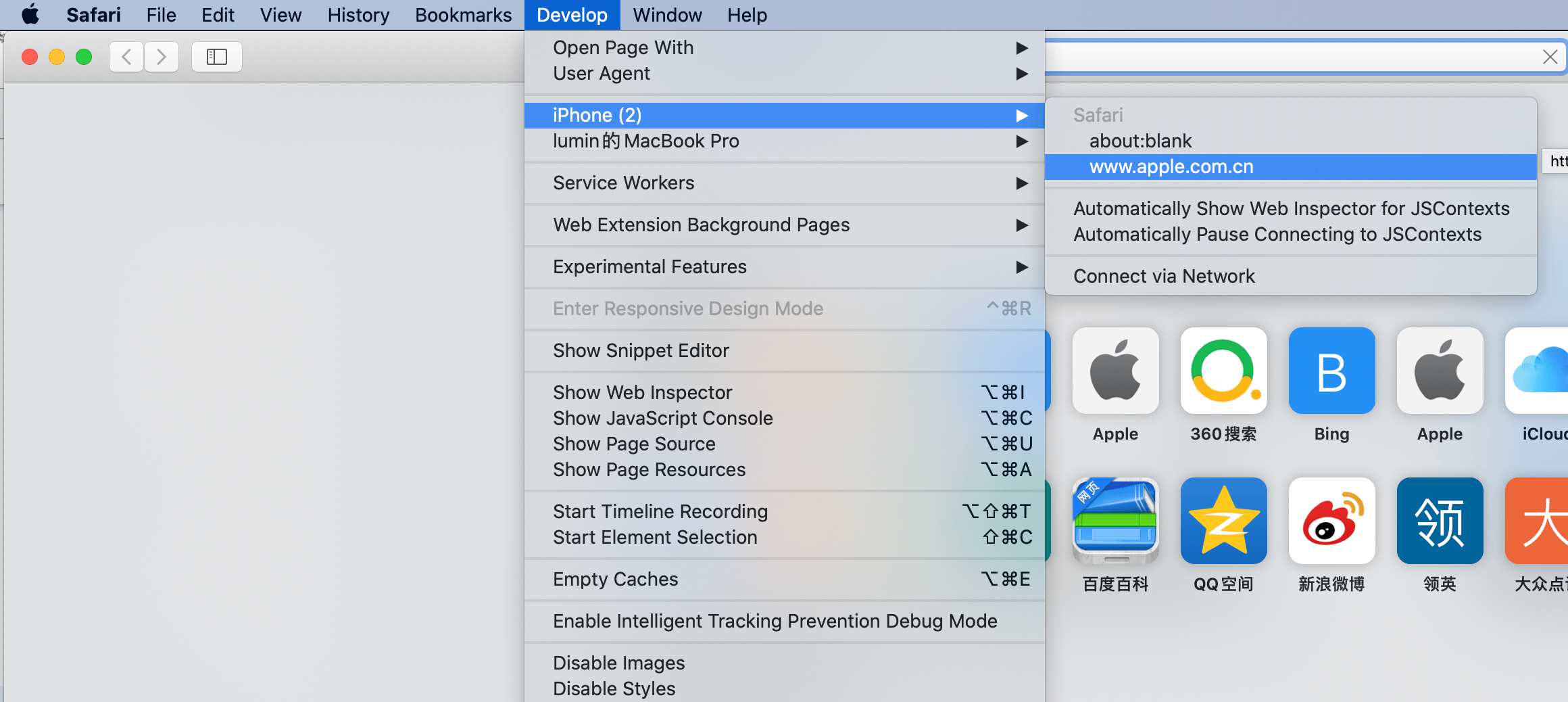Choose Empty Caches
The height and width of the screenshot is (702, 1568).
tap(615, 579)
